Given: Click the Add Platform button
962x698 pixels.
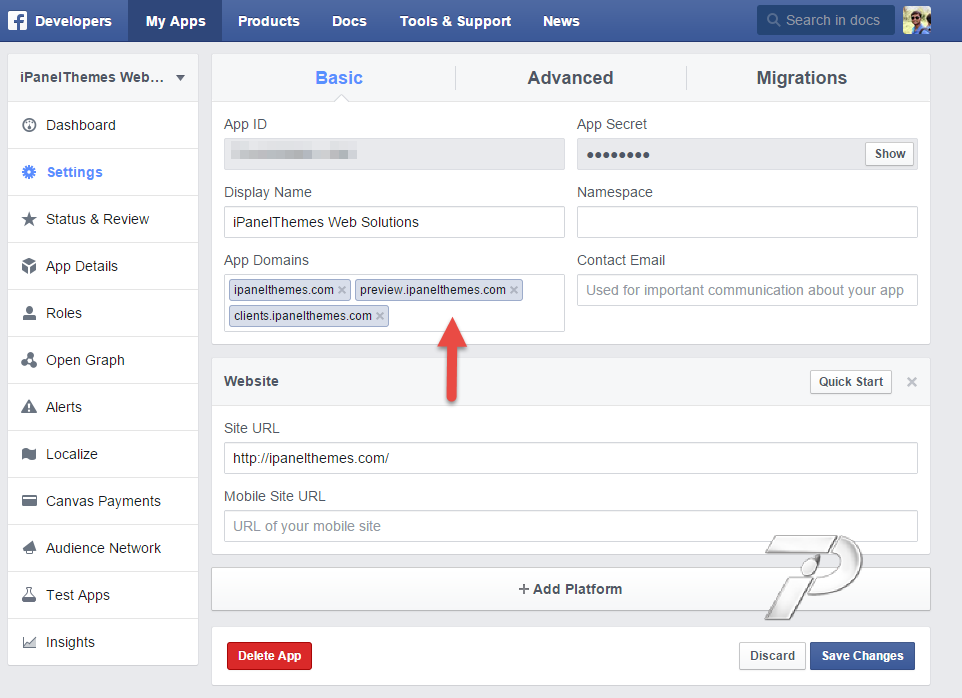Looking at the screenshot, I should click(x=570, y=589).
